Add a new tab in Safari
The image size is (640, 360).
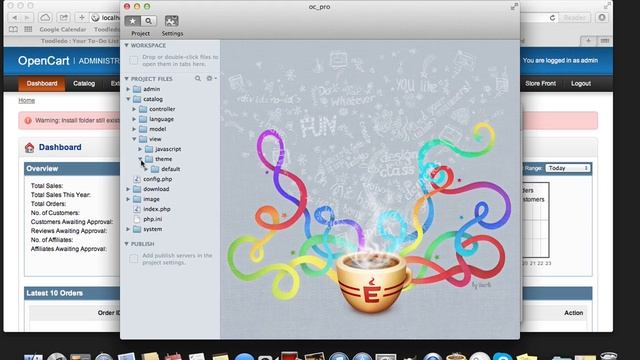pos(588,40)
